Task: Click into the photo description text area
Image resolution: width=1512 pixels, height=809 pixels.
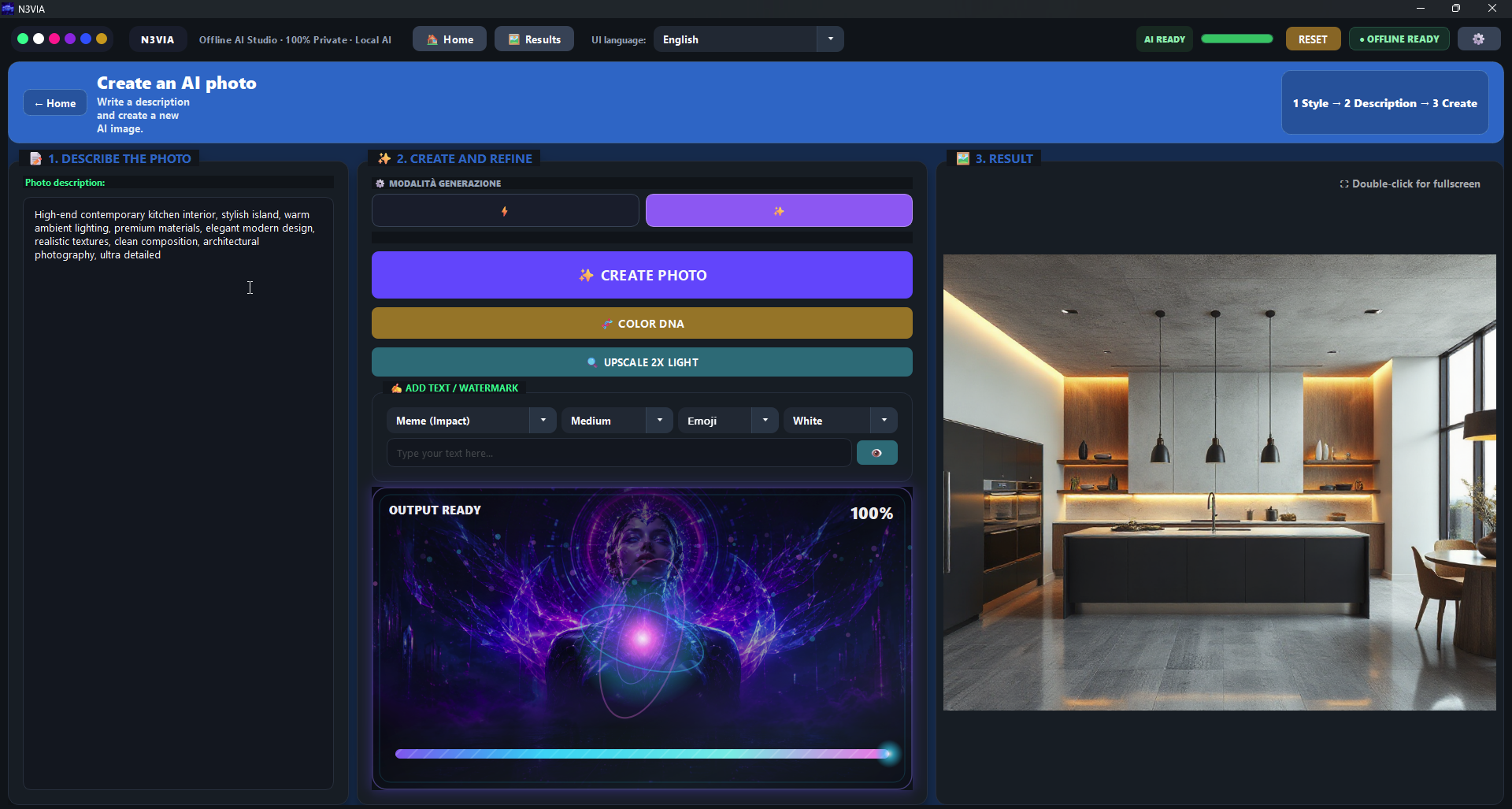Action: click(x=178, y=493)
